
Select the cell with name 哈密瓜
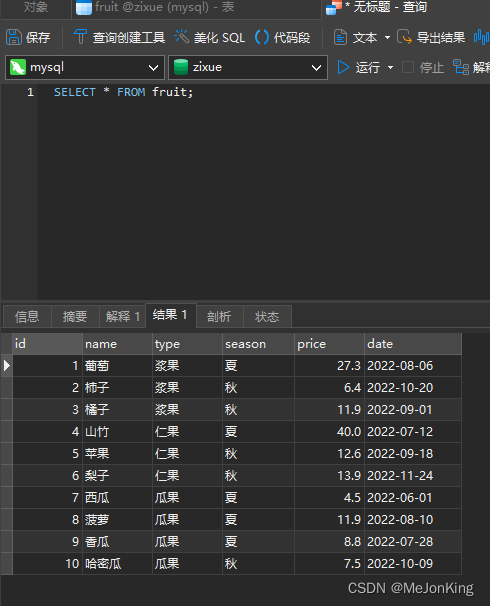[x=117, y=564]
